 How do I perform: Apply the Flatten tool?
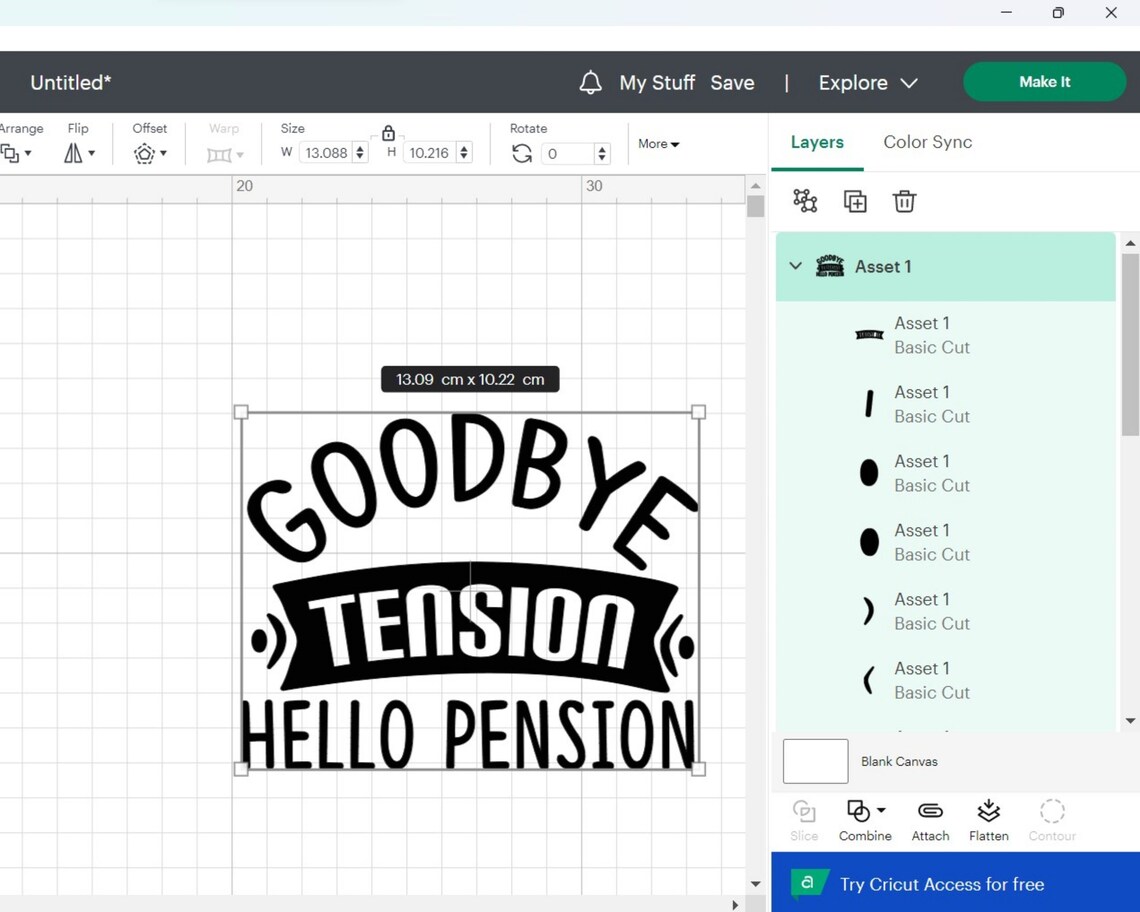pos(988,818)
